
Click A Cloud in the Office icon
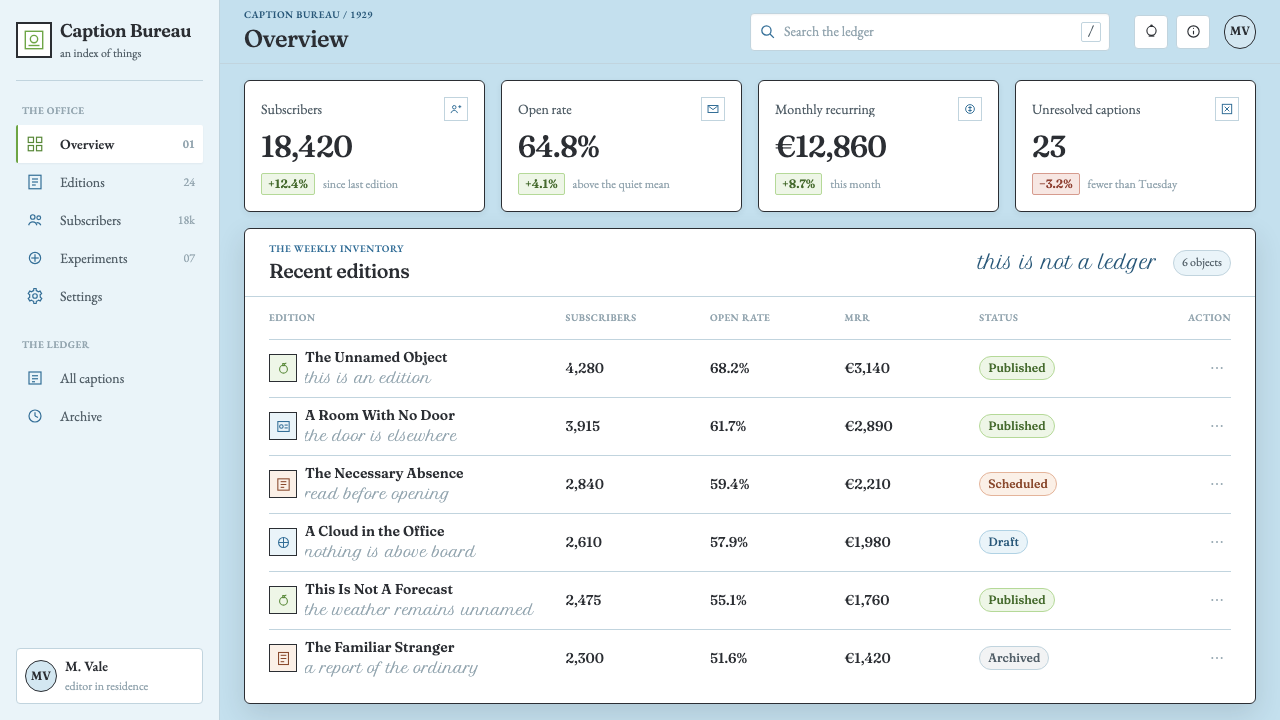(x=283, y=542)
